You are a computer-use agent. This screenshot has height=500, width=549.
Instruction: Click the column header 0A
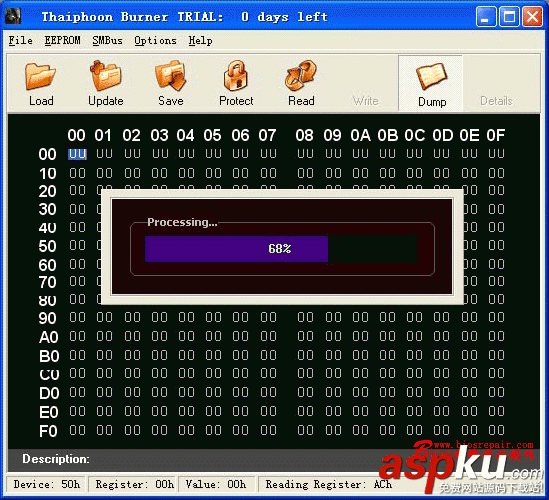tap(360, 135)
